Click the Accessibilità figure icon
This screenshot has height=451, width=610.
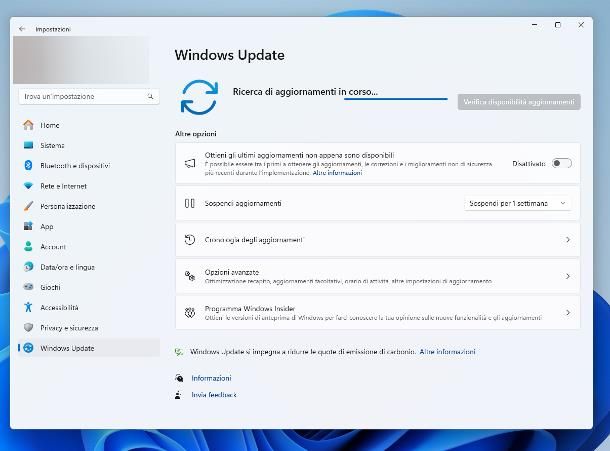pos(28,307)
